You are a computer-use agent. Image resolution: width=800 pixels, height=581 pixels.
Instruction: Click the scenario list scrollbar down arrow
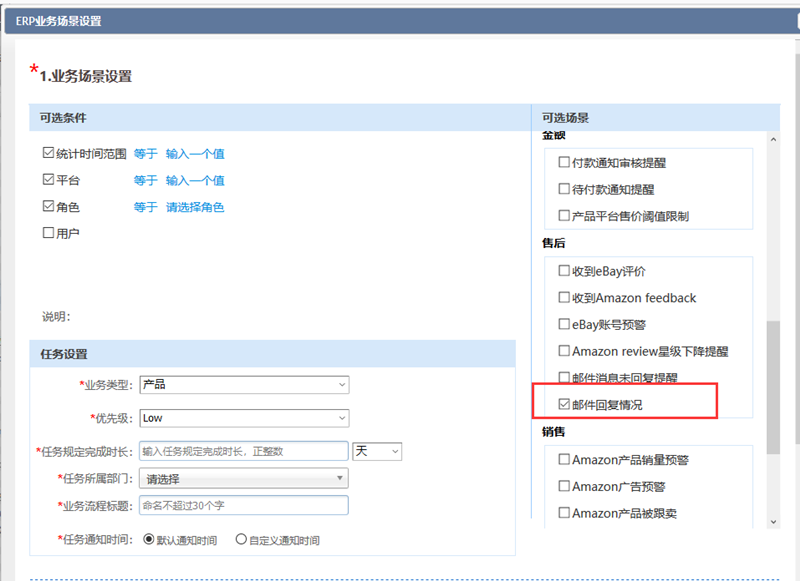point(773,521)
